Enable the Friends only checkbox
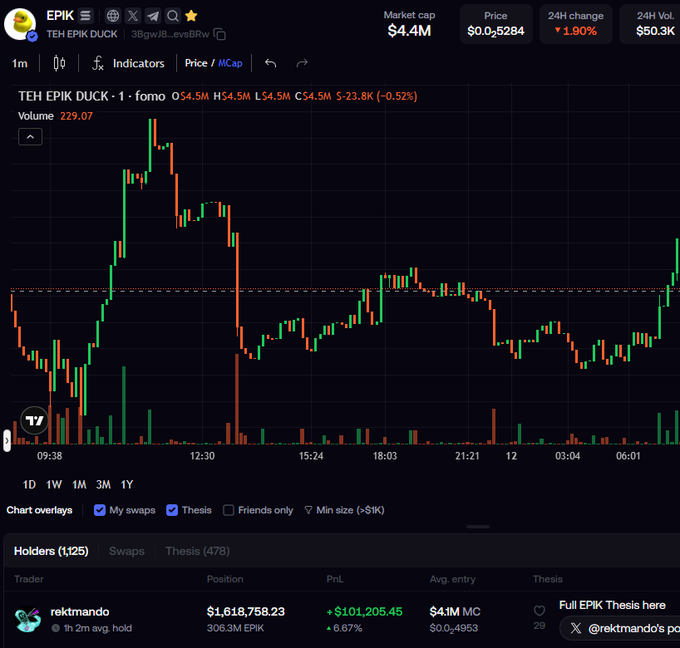Viewport: 680px width, 648px height. [x=228, y=510]
